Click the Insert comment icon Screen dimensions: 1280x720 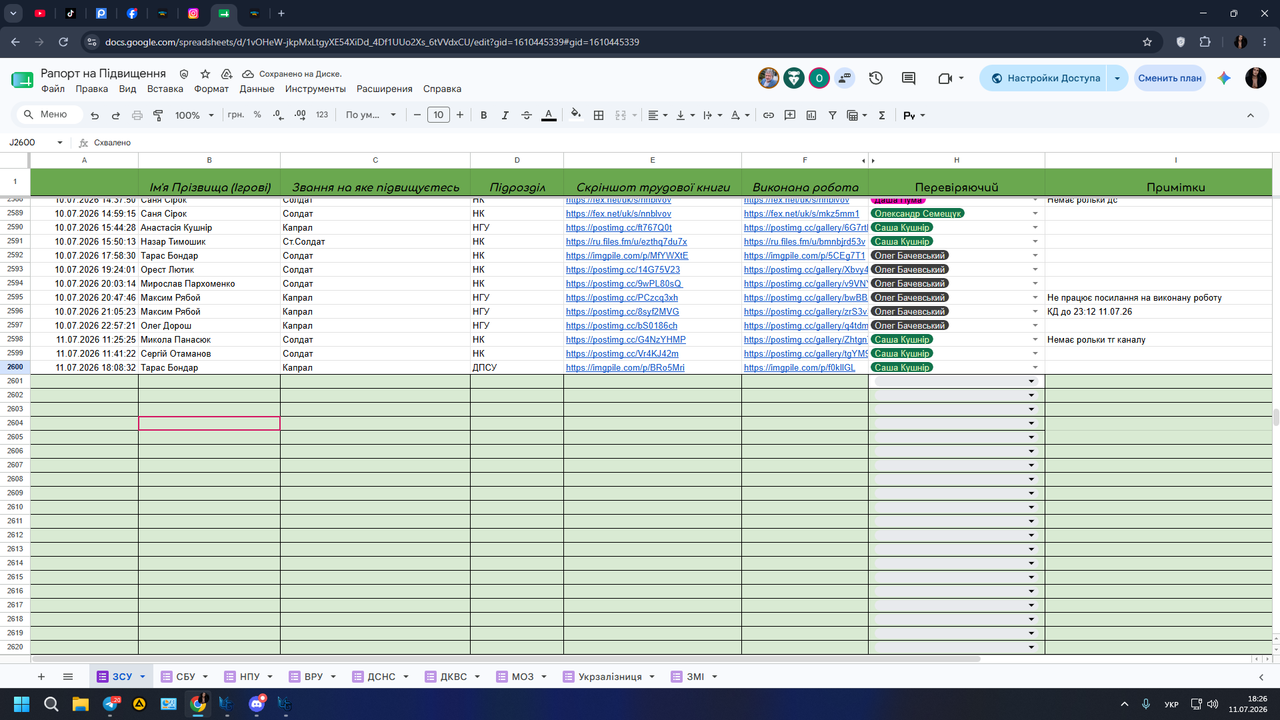click(790, 115)
